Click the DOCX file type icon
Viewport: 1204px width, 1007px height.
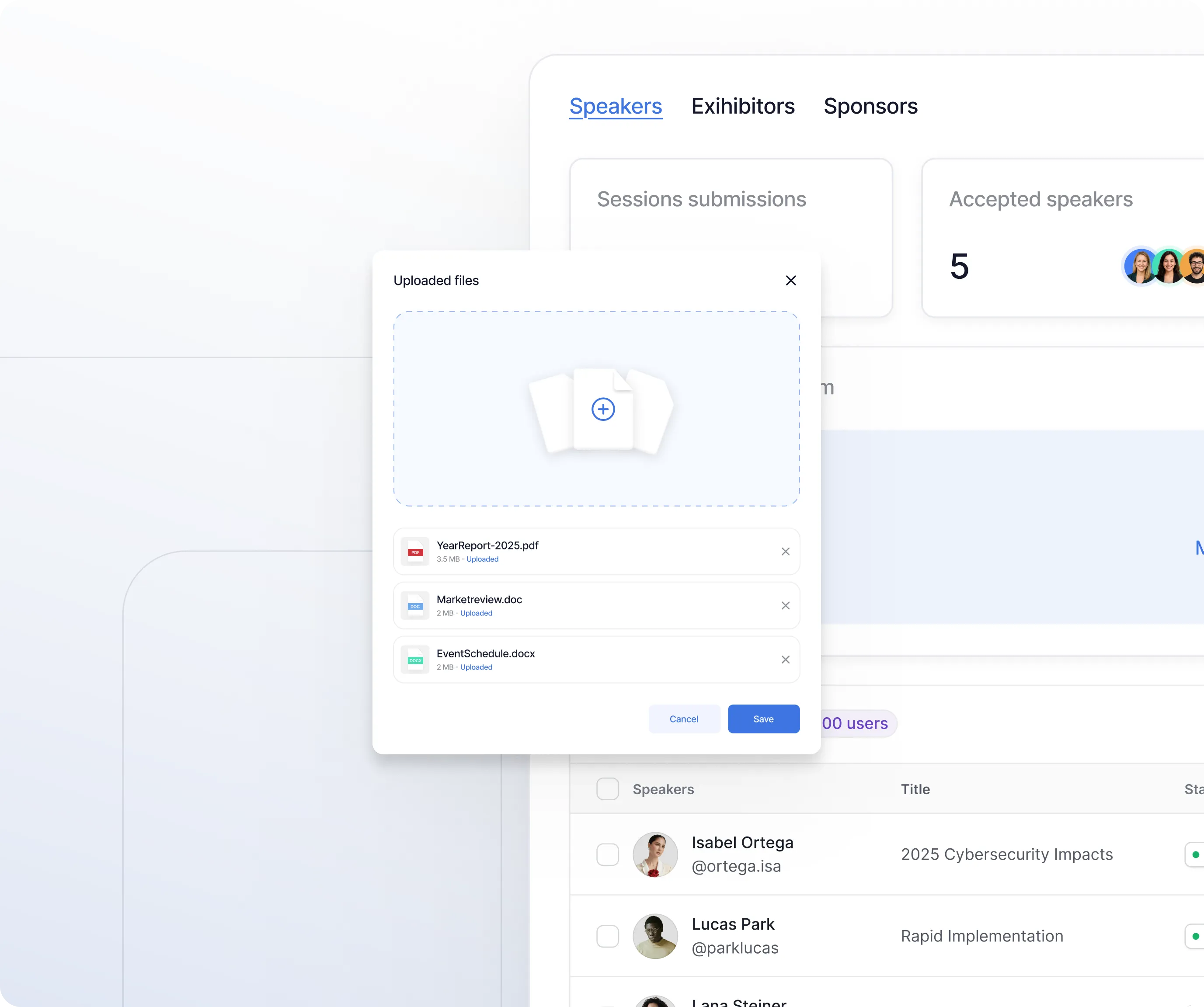[415, 659]
